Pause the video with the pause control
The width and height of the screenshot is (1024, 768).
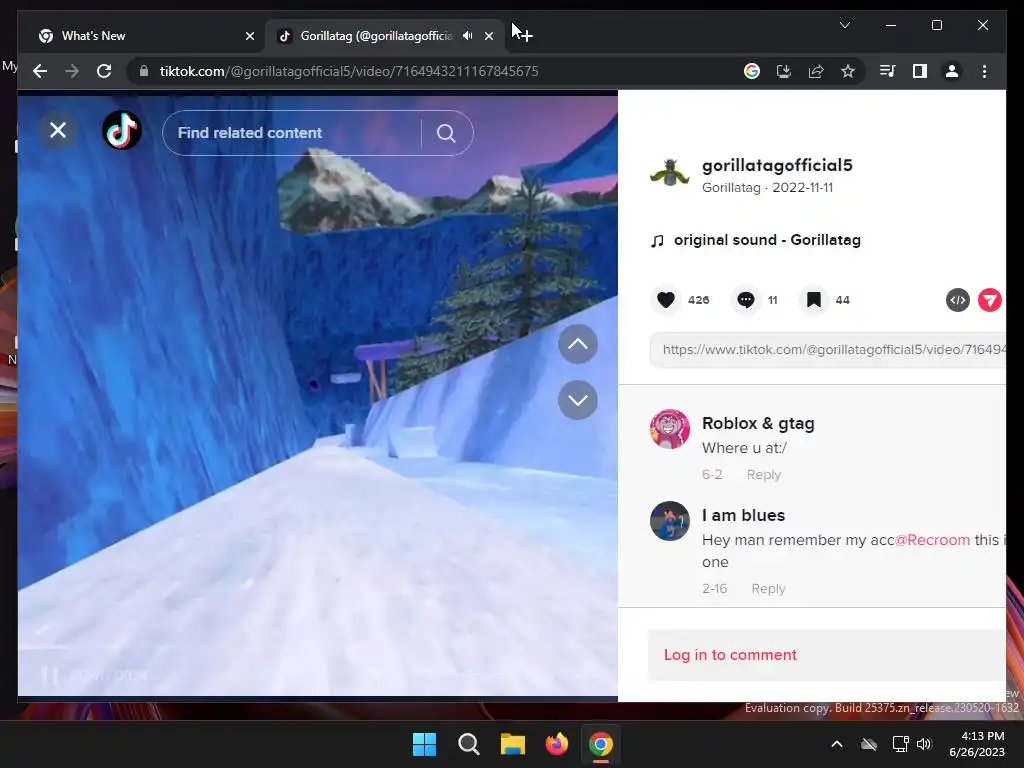(50, 675)
